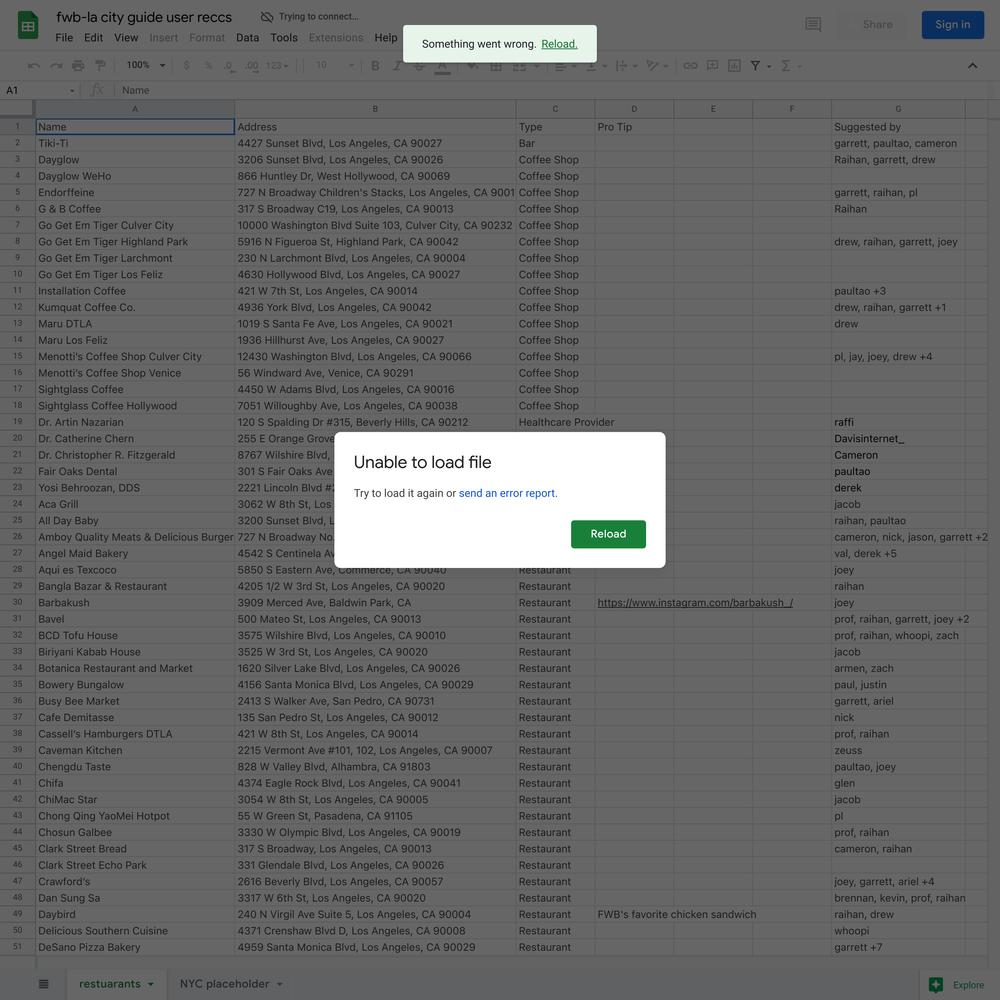Open the Help menu
The height and width of the screenshot is (1000, 1000).
click(x=386, y=38)
